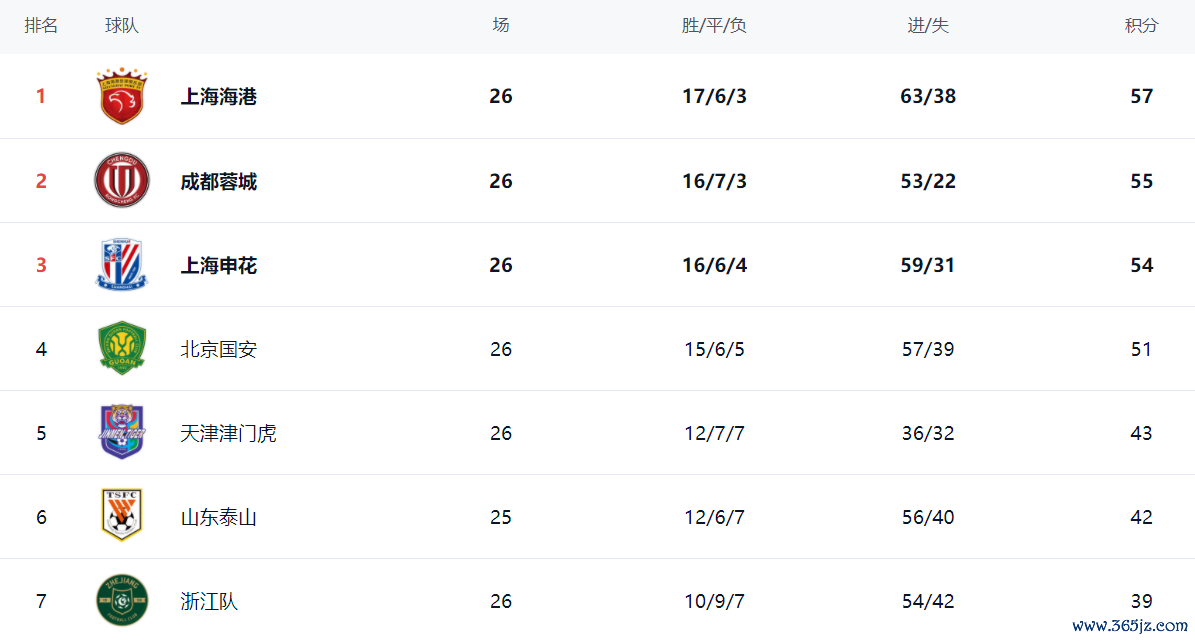Click the Shanghai Port (上海海港) team logo

click(x=122, y=97)
